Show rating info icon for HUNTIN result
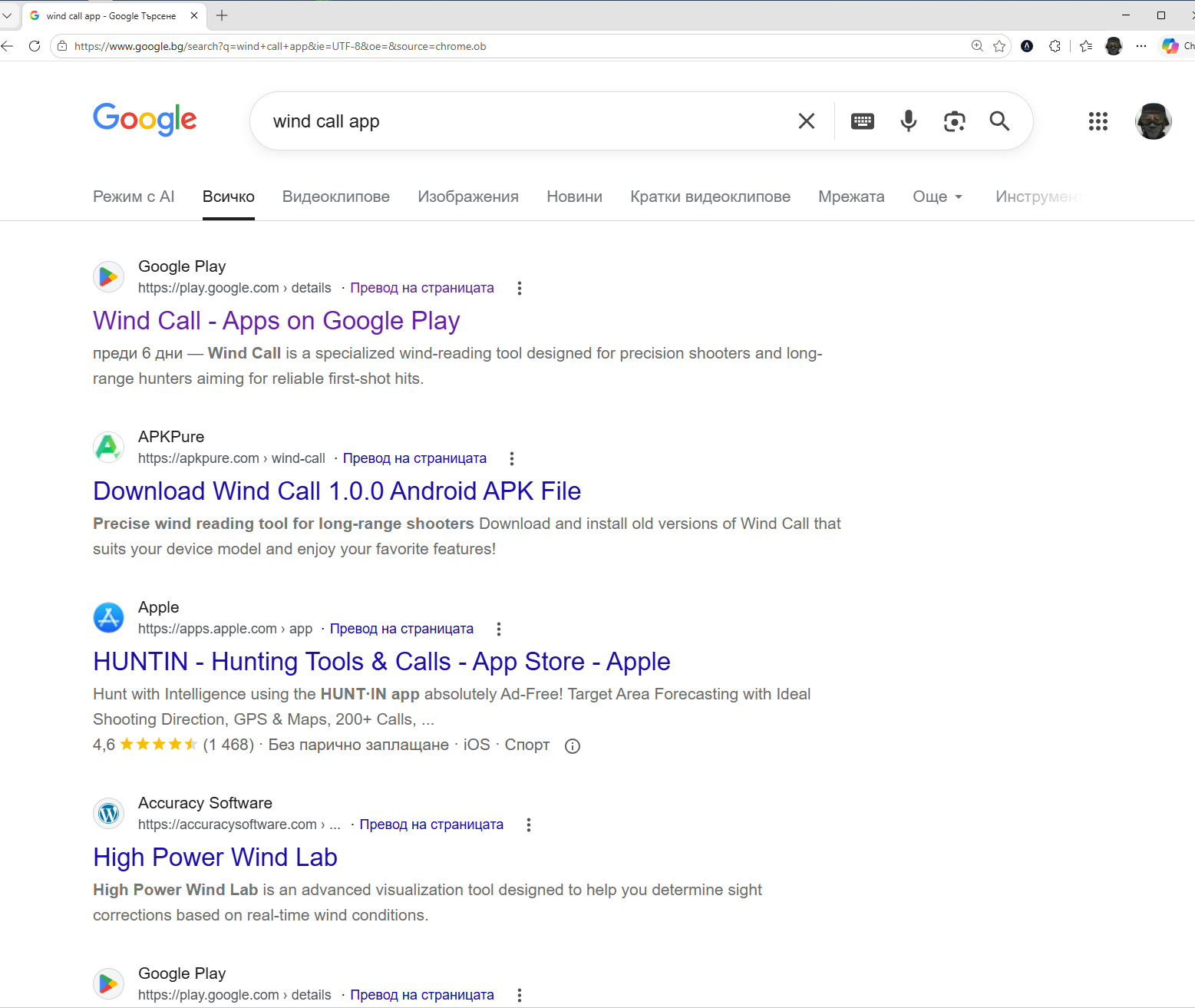The image size is (1195, 1008). 573,746
